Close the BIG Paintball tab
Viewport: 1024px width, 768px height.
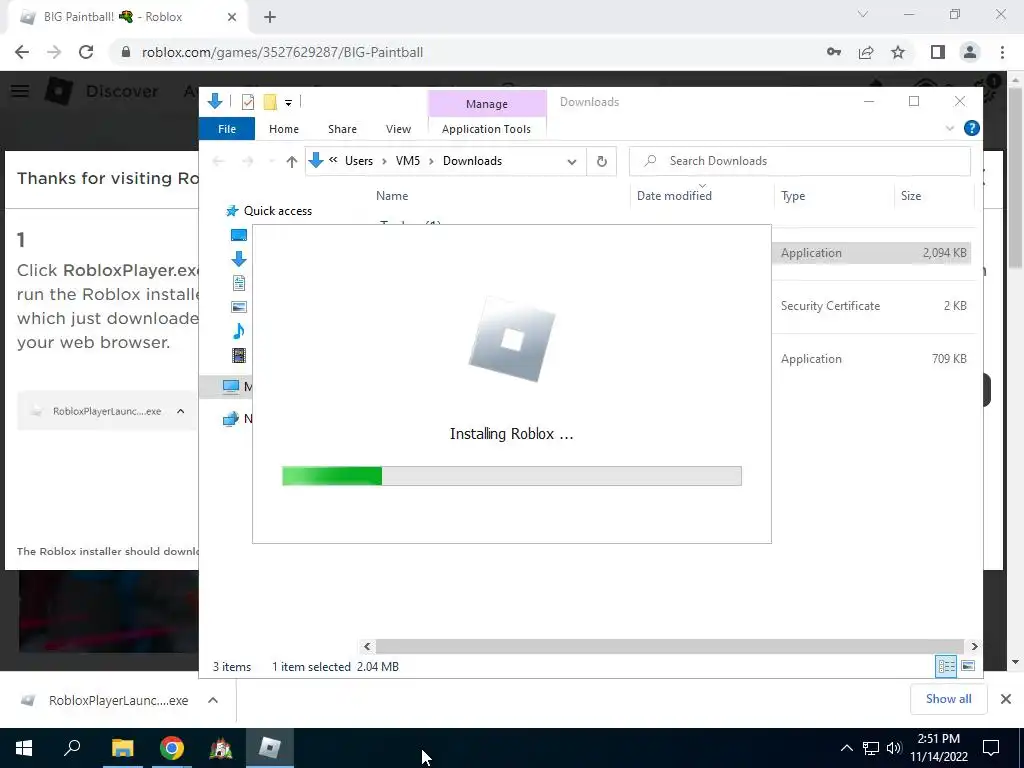point(232,17)
